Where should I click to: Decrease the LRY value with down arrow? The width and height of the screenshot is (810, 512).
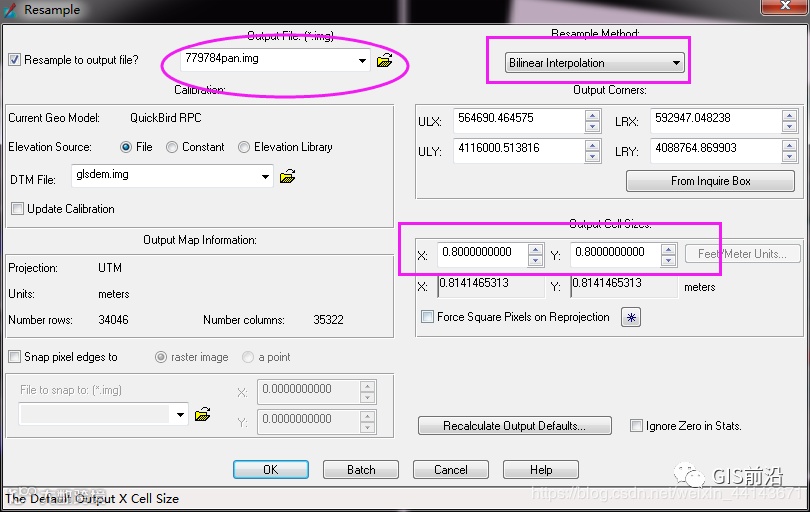[789, 157]
